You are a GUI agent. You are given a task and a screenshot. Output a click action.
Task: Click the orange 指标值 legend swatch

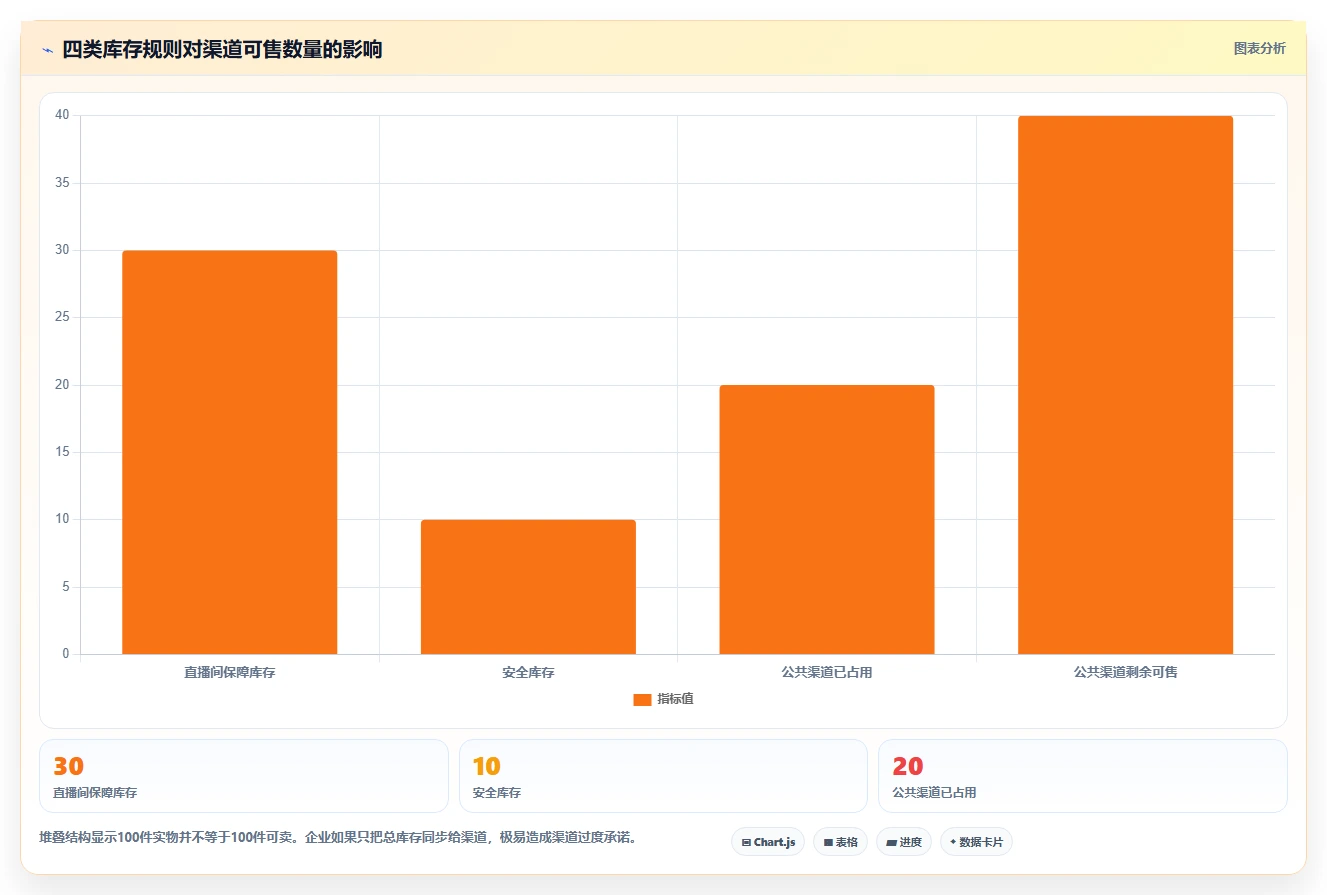pos(642,700)
